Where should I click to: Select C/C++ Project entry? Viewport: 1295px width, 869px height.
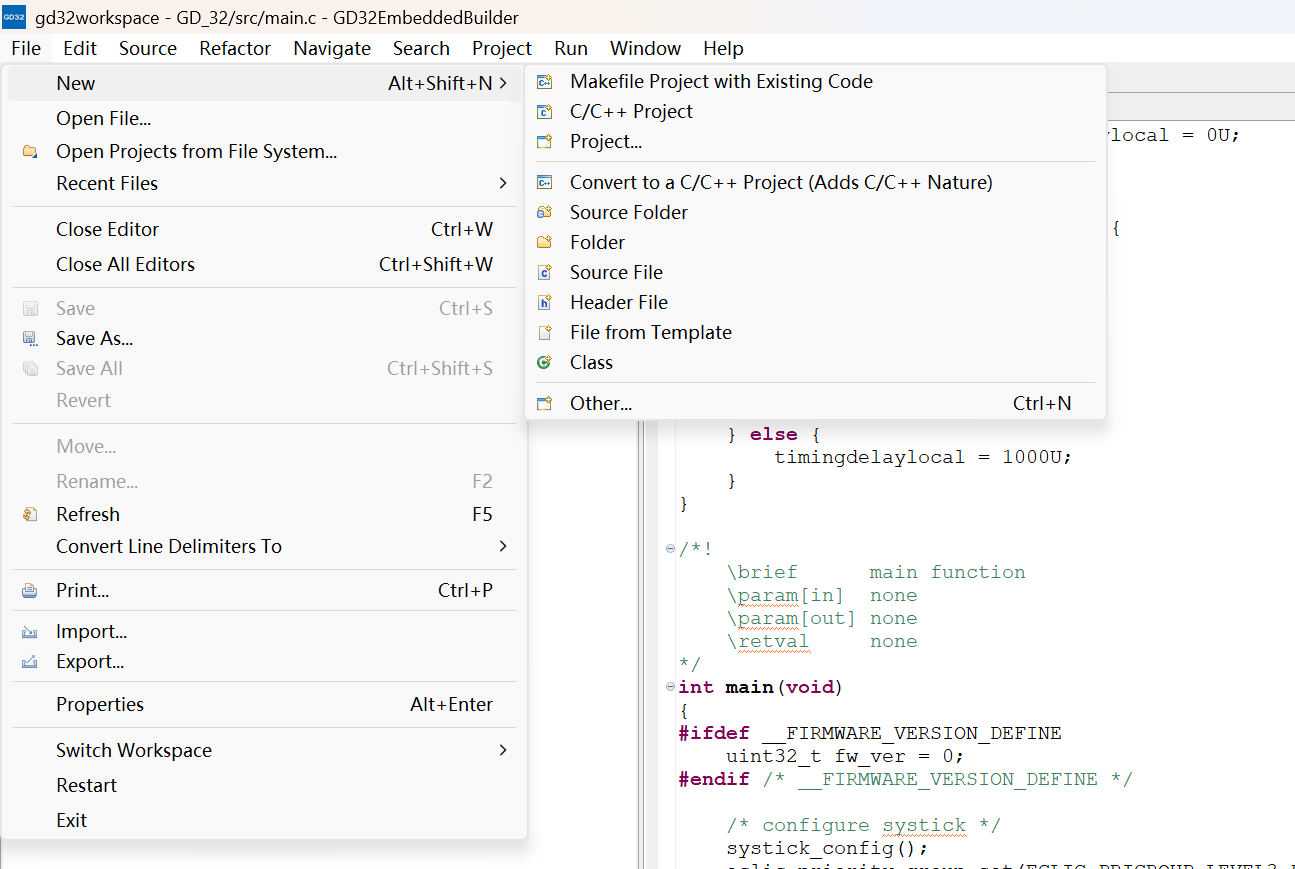tap(815, 112)
